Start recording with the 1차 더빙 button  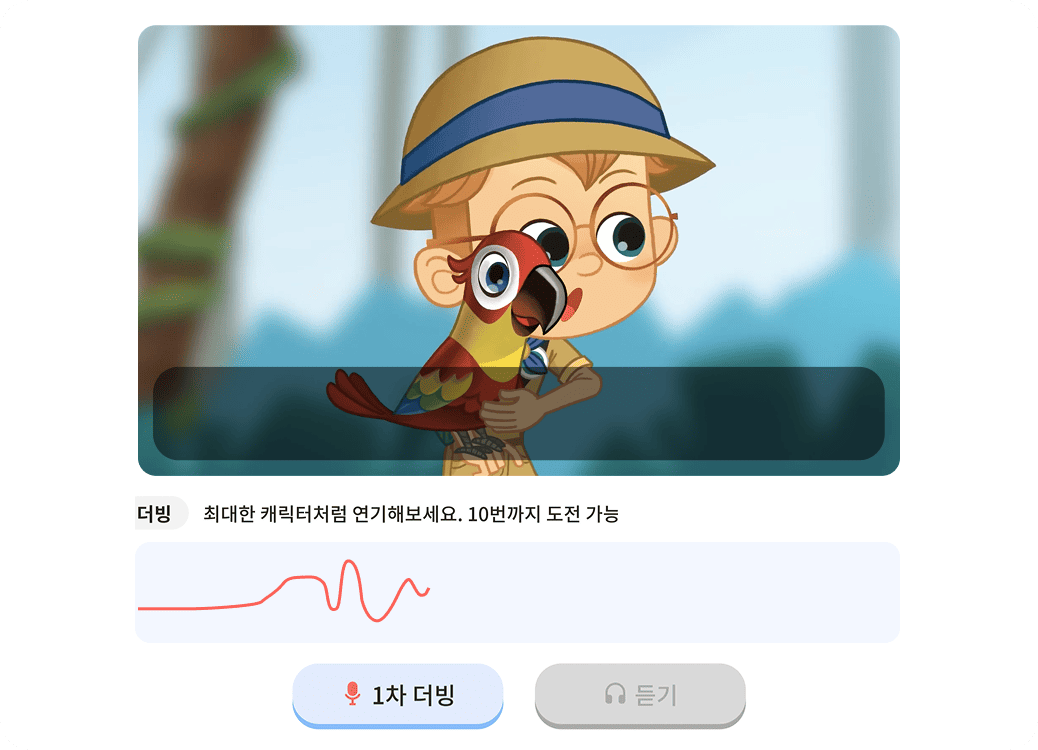pos(398,695)
